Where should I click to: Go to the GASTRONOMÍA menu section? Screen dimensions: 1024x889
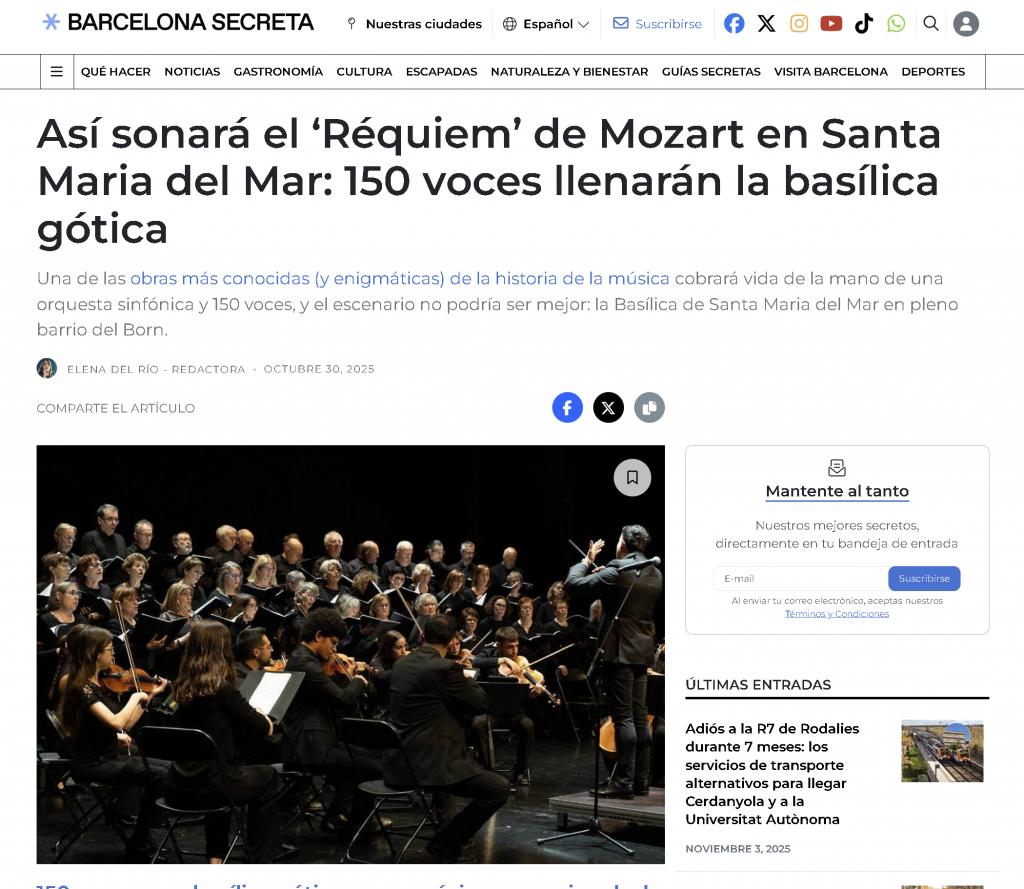(x=278, y=72)
